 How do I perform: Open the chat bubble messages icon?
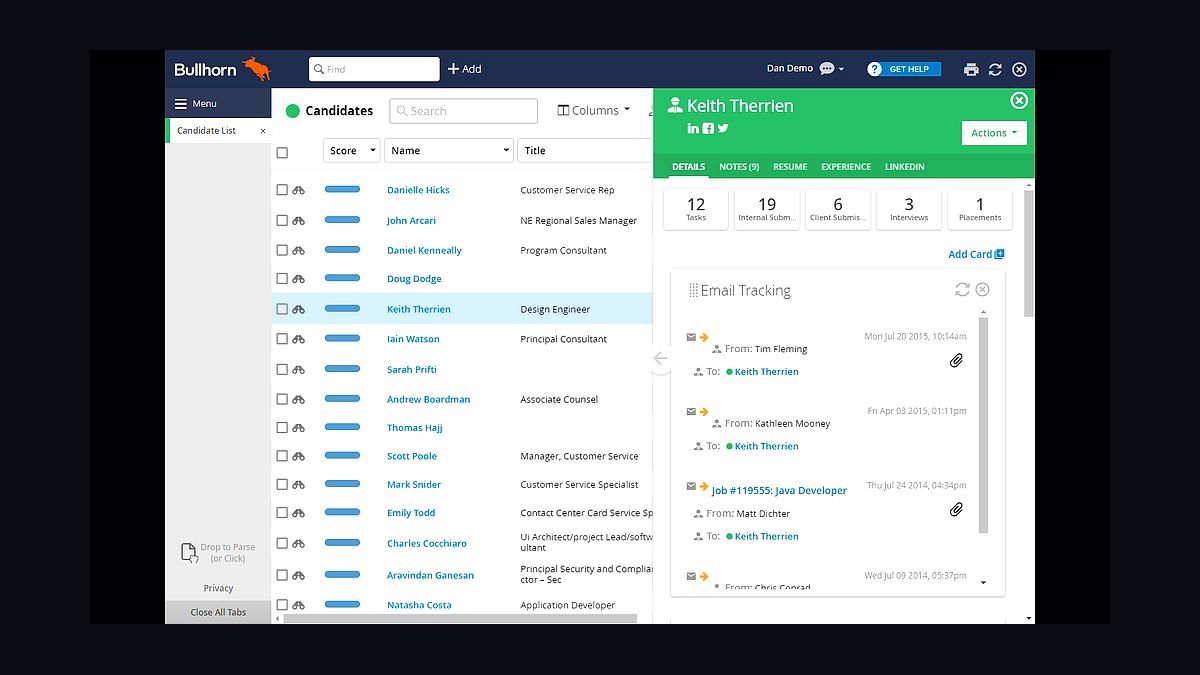pos(827,69)
